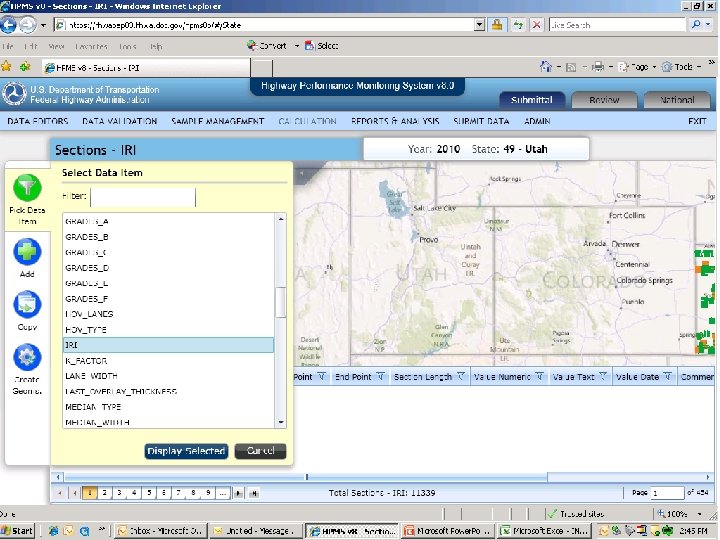Click the Print icon in IE toolbar
The width and height of the screenshot is (720, 540).
(x=598, y=67)
